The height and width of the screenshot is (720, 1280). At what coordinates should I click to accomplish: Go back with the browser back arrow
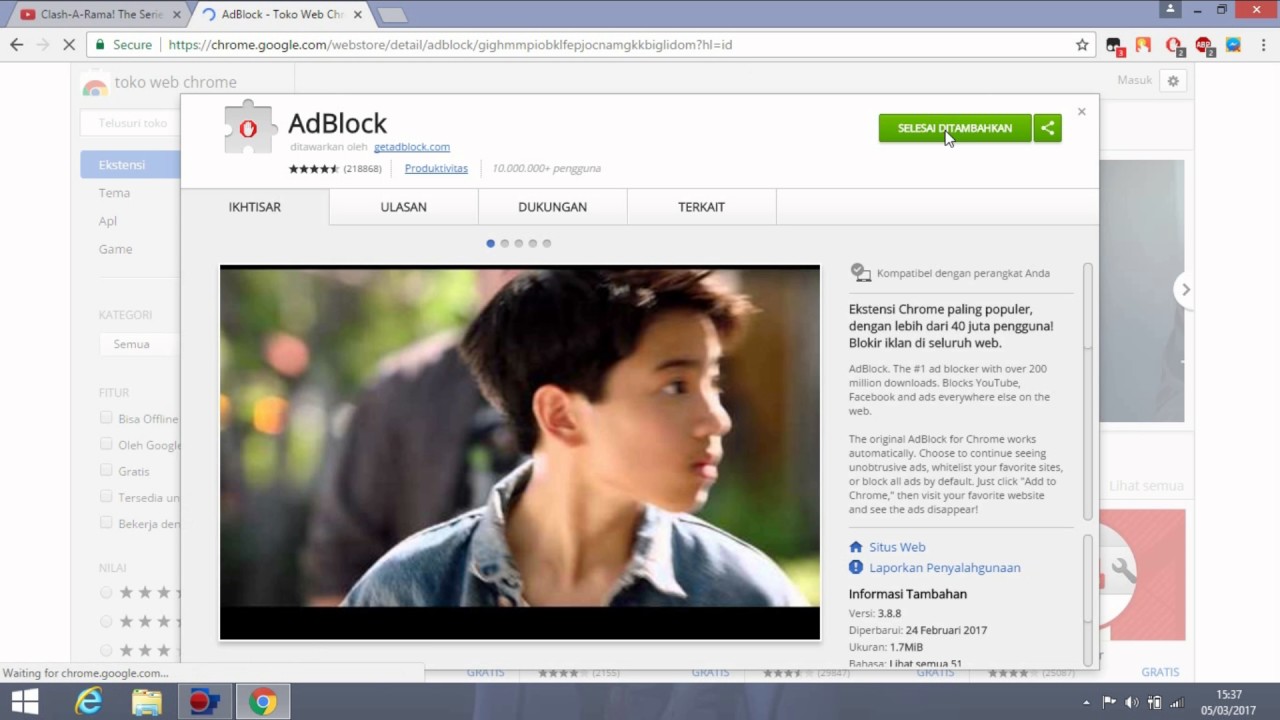16,45
